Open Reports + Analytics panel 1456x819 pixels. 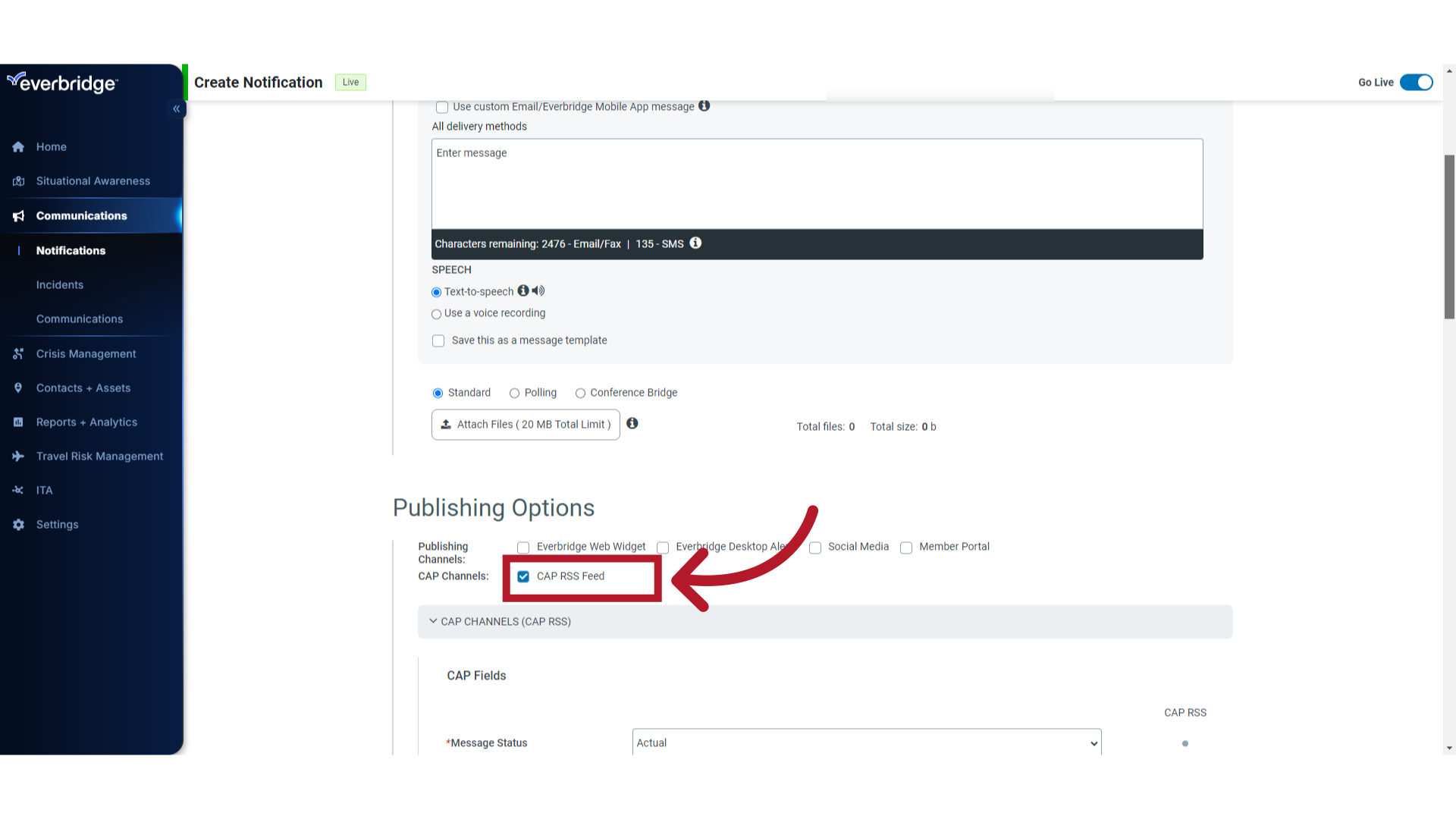[86, 421]
